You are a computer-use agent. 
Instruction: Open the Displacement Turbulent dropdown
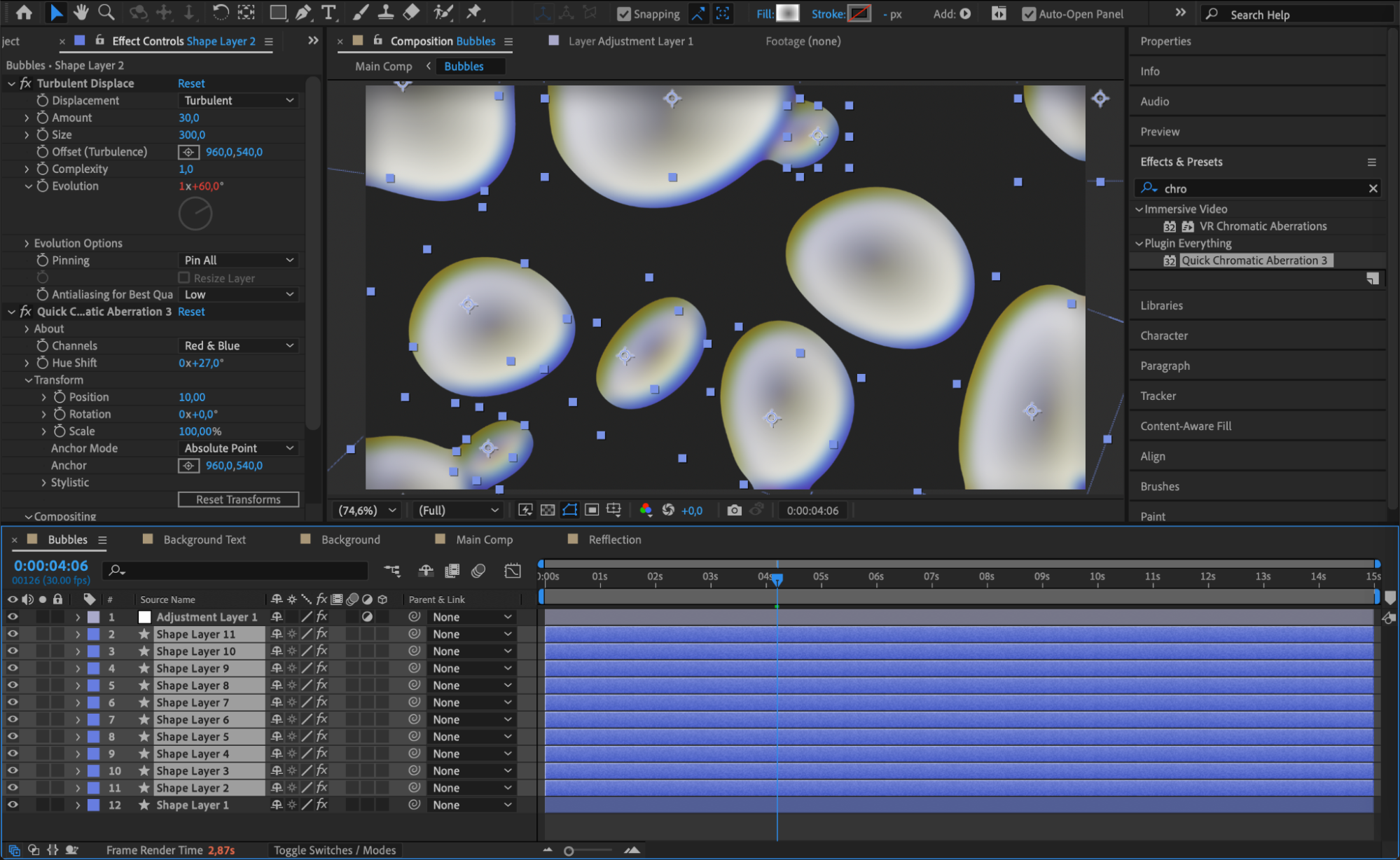point(238,100)
